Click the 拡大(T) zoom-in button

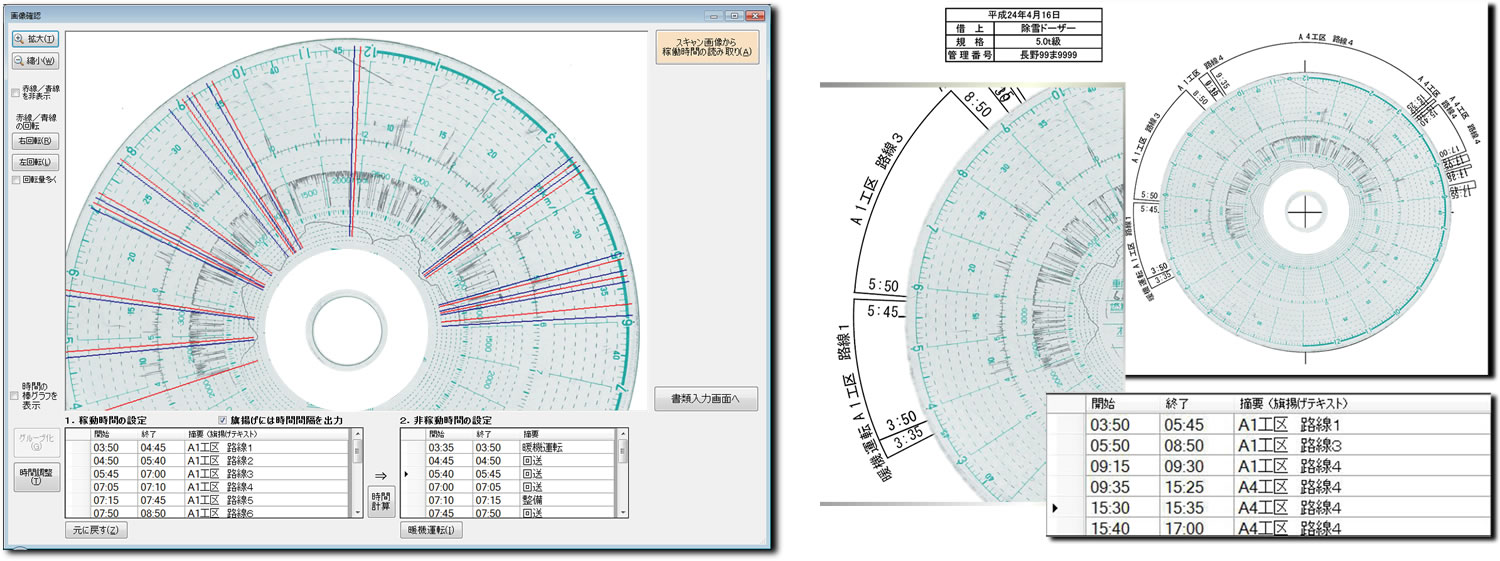35,39
